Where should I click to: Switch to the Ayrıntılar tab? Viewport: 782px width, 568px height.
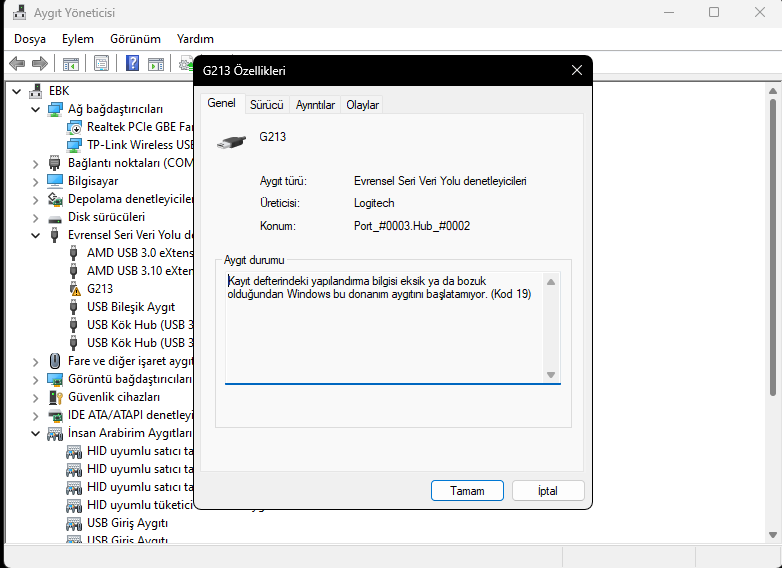coord(315,105)
